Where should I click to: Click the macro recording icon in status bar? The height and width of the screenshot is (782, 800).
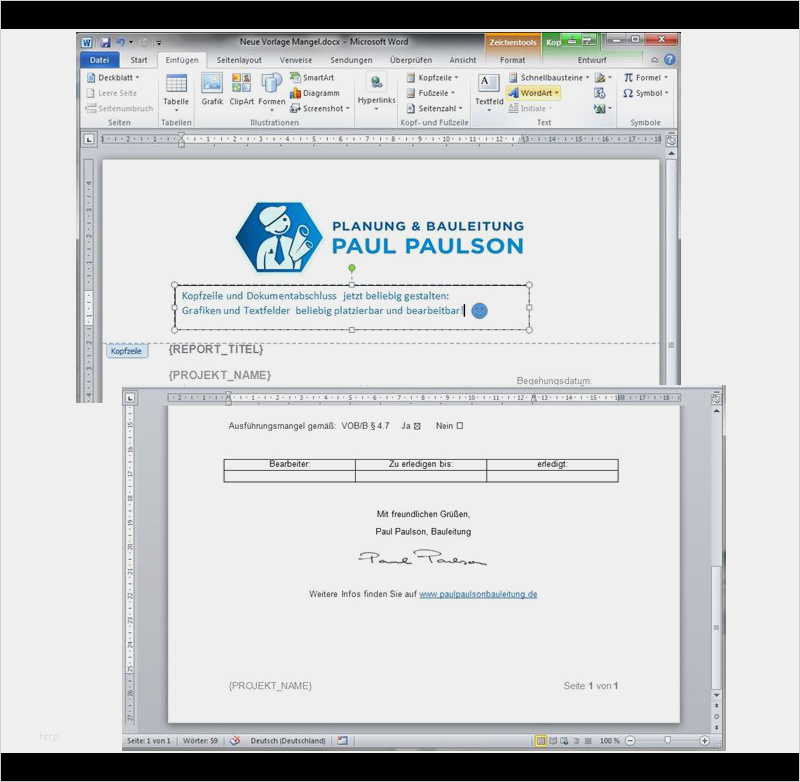[x=342, y=741]
